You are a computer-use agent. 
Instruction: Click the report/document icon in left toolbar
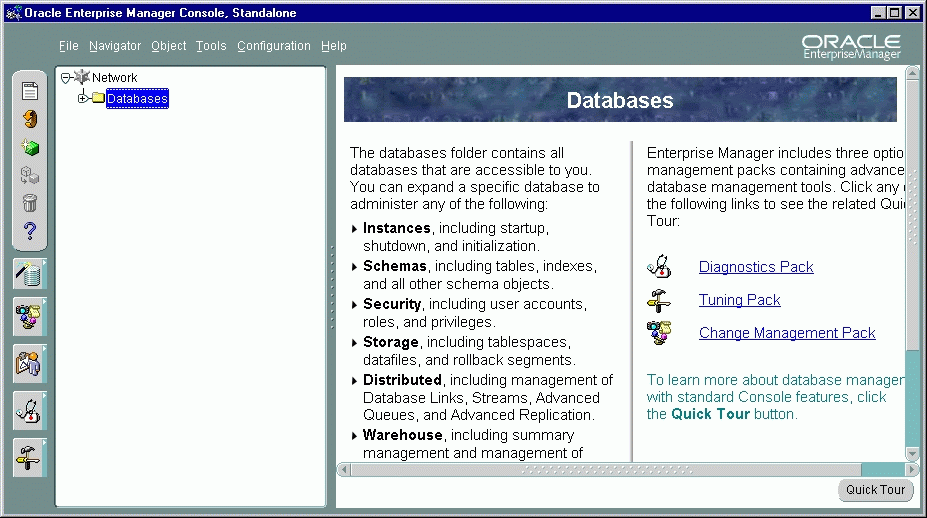coord(30,92)
